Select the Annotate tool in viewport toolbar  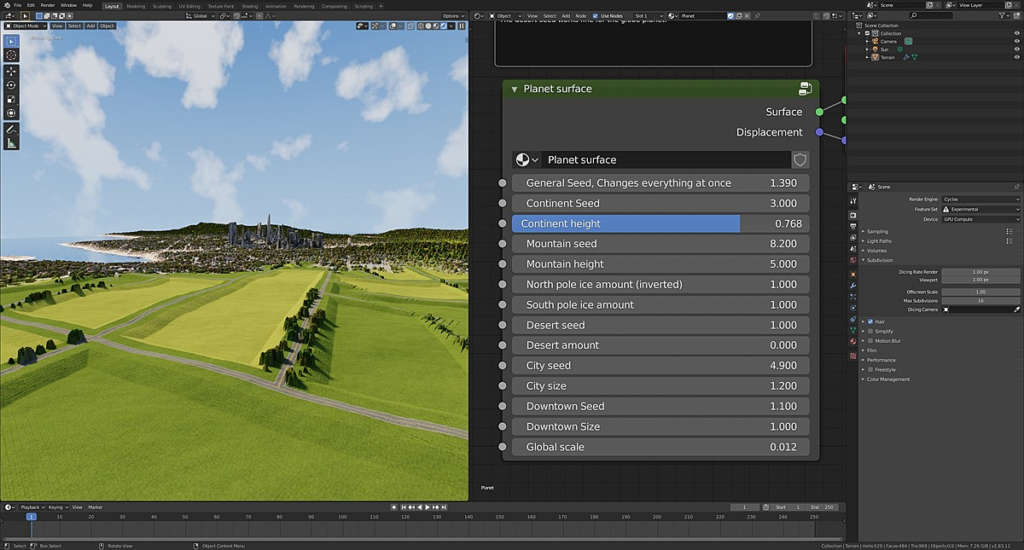11,129
